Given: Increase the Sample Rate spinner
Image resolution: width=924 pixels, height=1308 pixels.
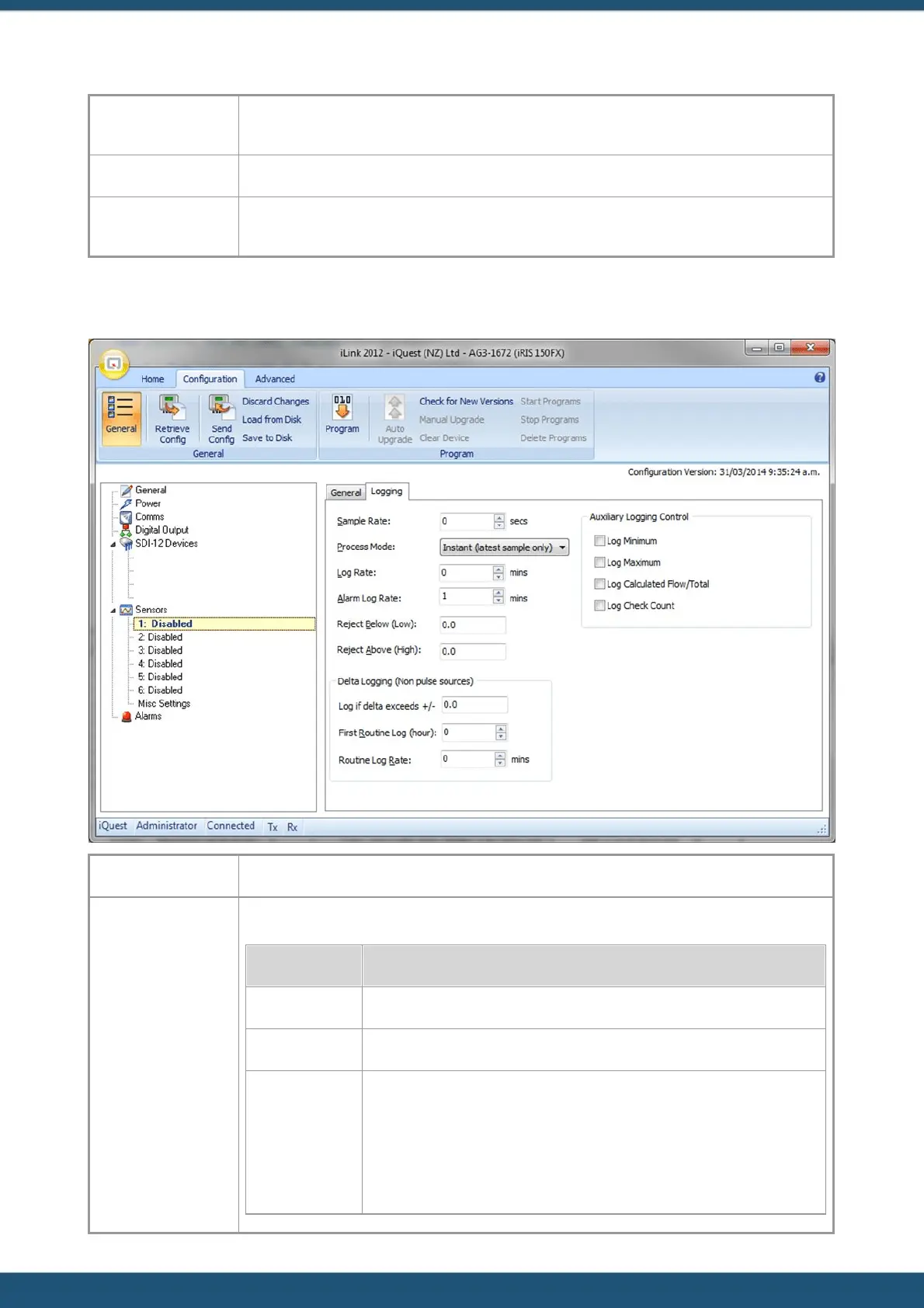Looking at the screenshot, I should tap(499, 517).
